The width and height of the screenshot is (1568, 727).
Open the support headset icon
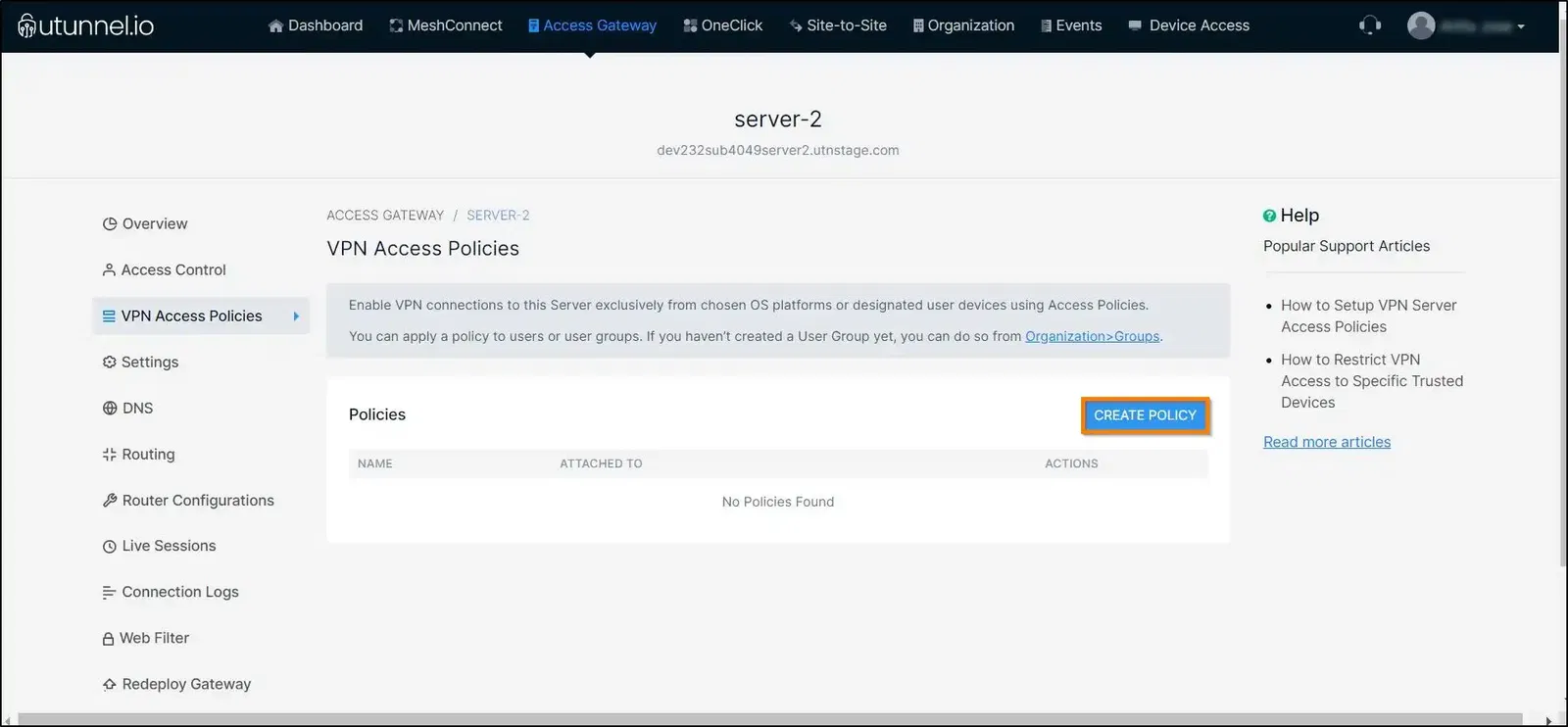pyautogui.click(x=1370, y=25)
